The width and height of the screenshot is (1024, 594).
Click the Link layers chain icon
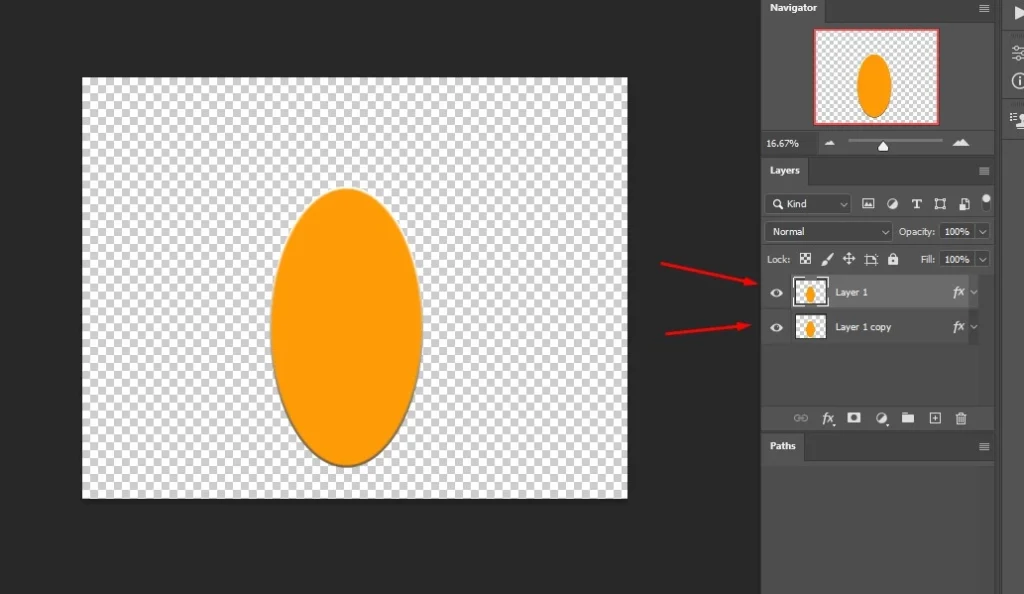(801, 418)
